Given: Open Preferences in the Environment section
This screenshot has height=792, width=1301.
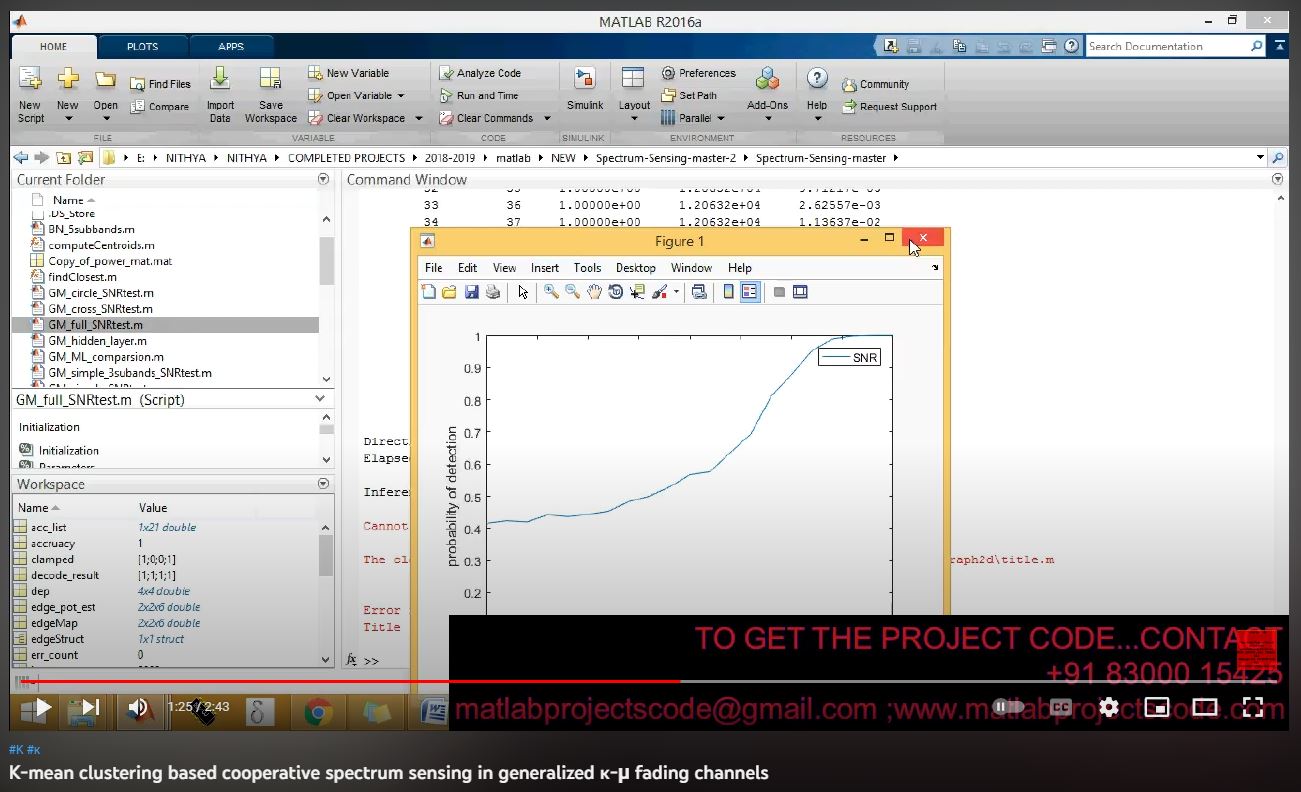Looking at the screenshot, I should tap(698, 73).
